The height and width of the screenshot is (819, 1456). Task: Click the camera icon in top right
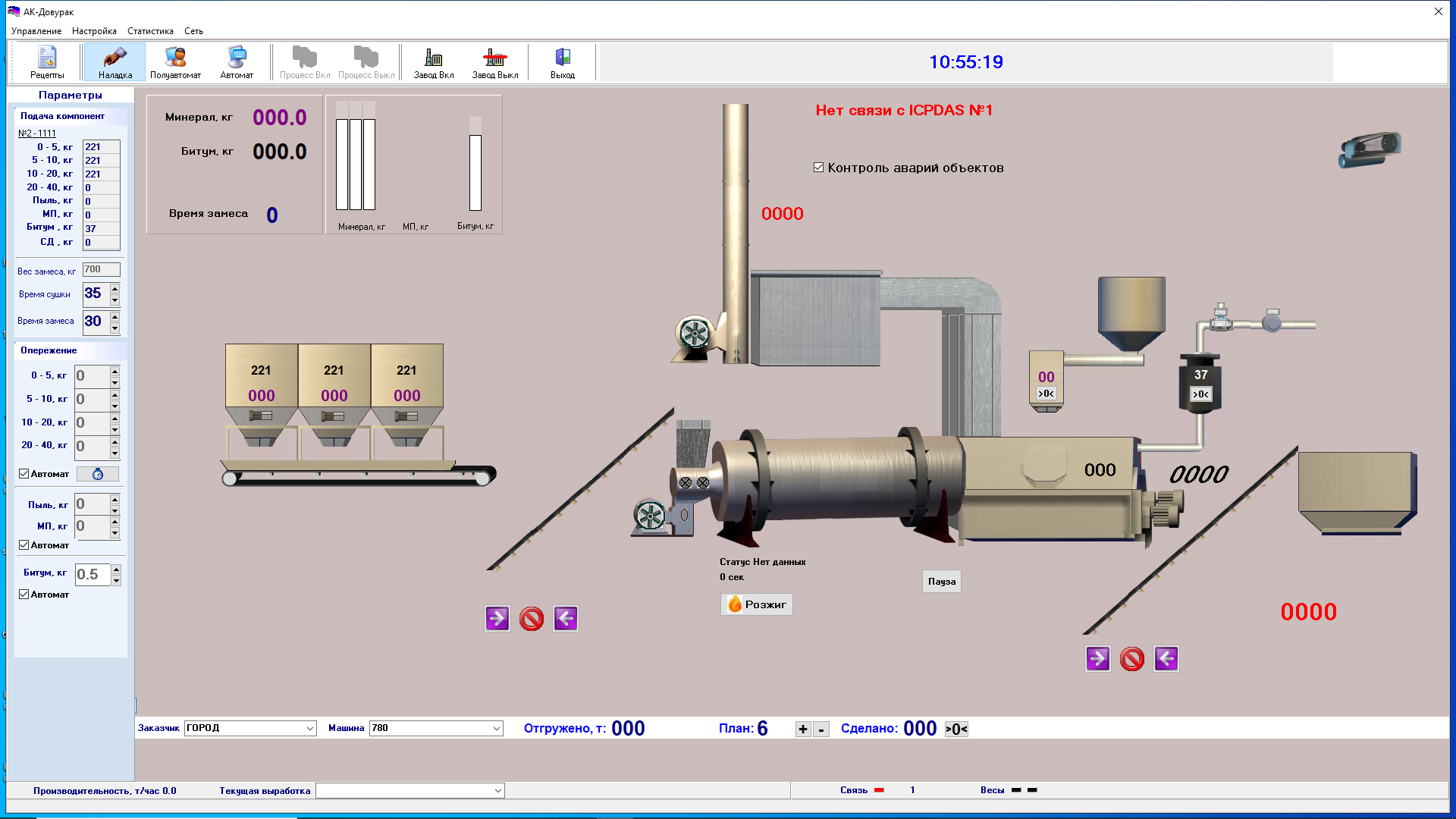coord(1370,149)
